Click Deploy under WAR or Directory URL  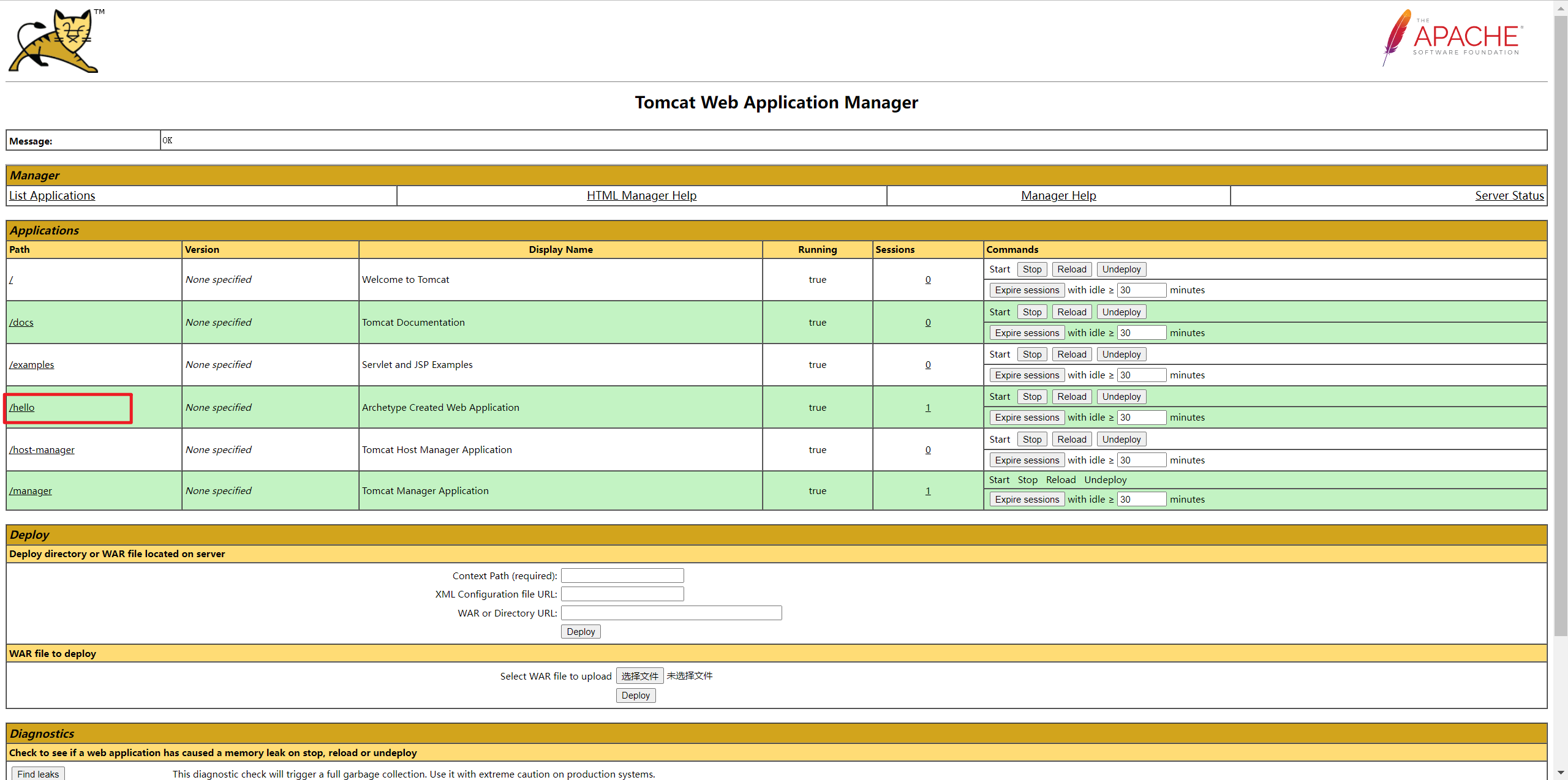pyautogui.click(x=581, y=632)
